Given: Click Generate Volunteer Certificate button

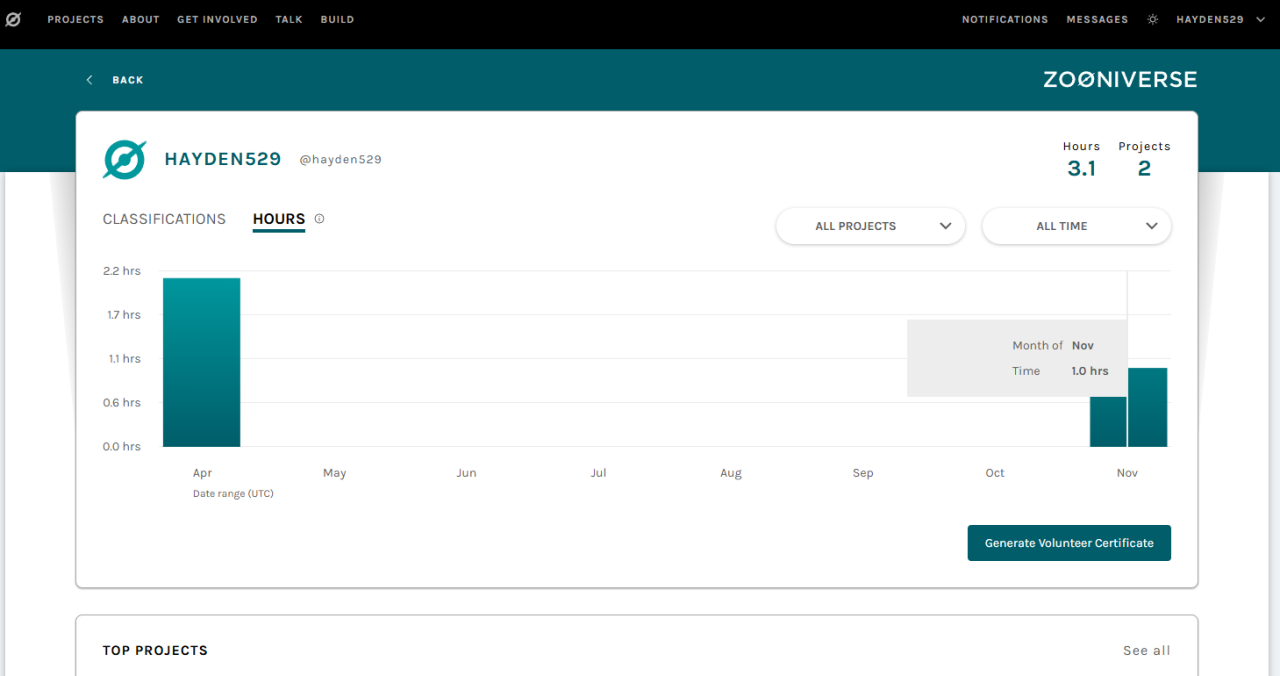Looking at the screenshot, I should [1069, 543].
